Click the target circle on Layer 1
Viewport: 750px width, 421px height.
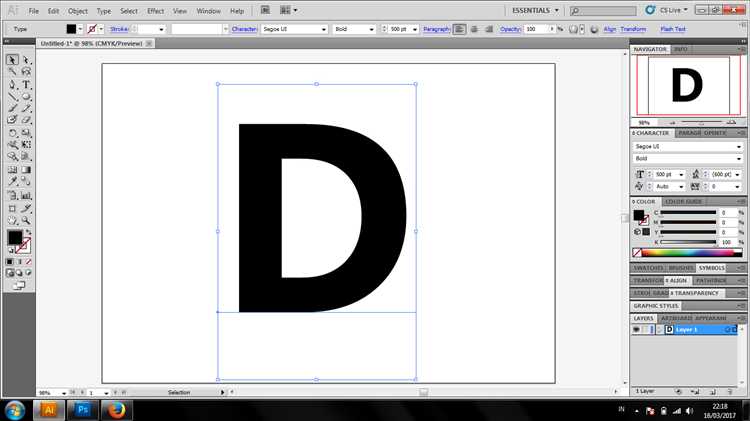[x=728, y=330]
